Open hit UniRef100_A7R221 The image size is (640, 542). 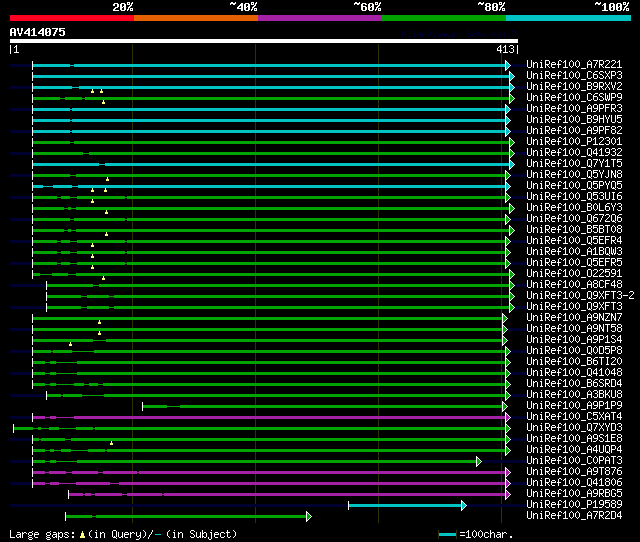tap(573, 64)
